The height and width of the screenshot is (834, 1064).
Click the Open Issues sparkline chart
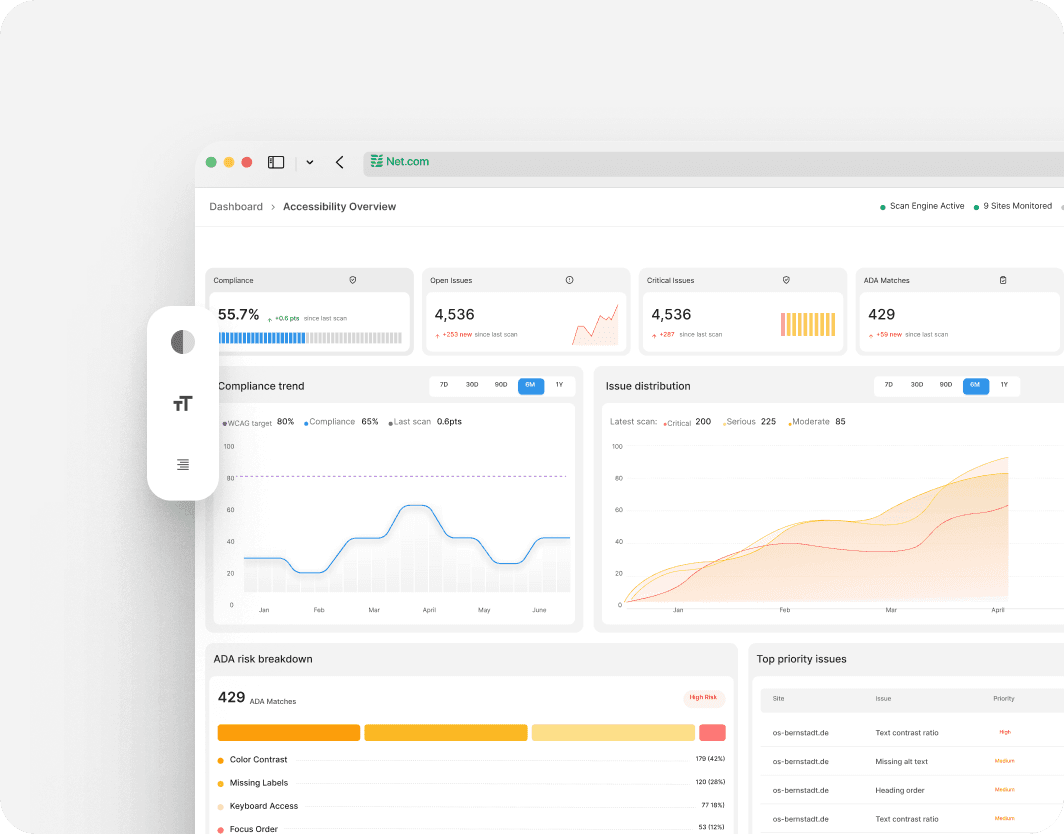click(595, 325)
